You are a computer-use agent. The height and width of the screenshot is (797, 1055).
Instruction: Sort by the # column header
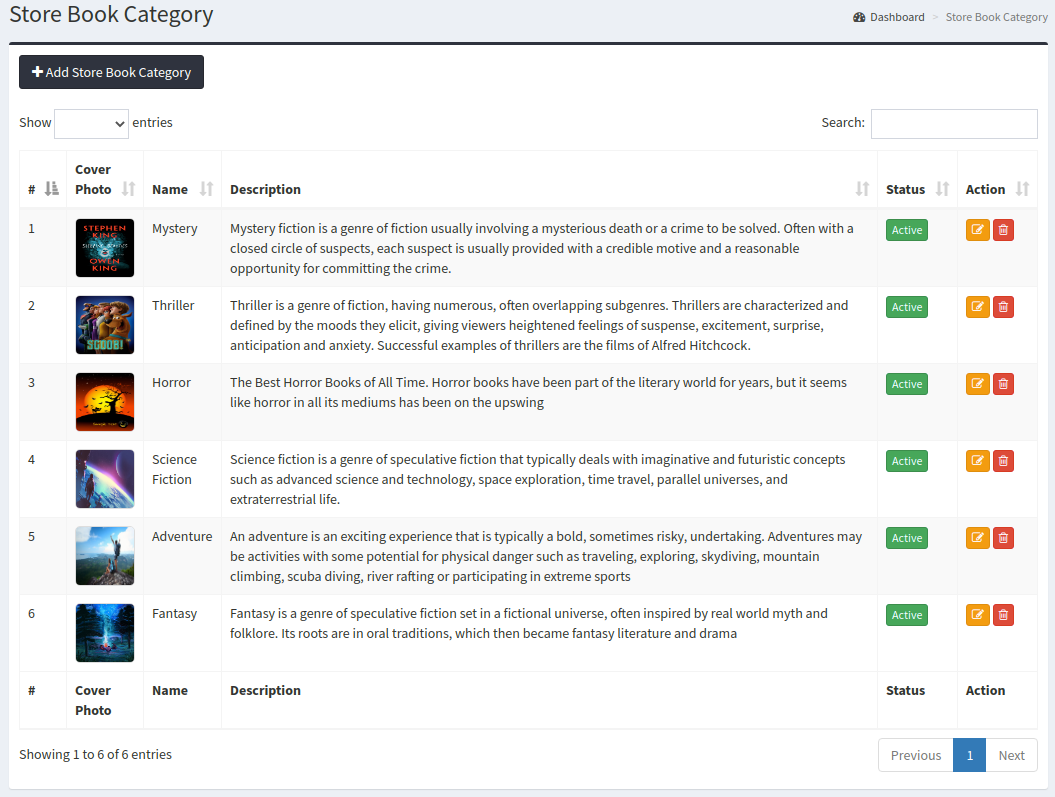point(42,189)
